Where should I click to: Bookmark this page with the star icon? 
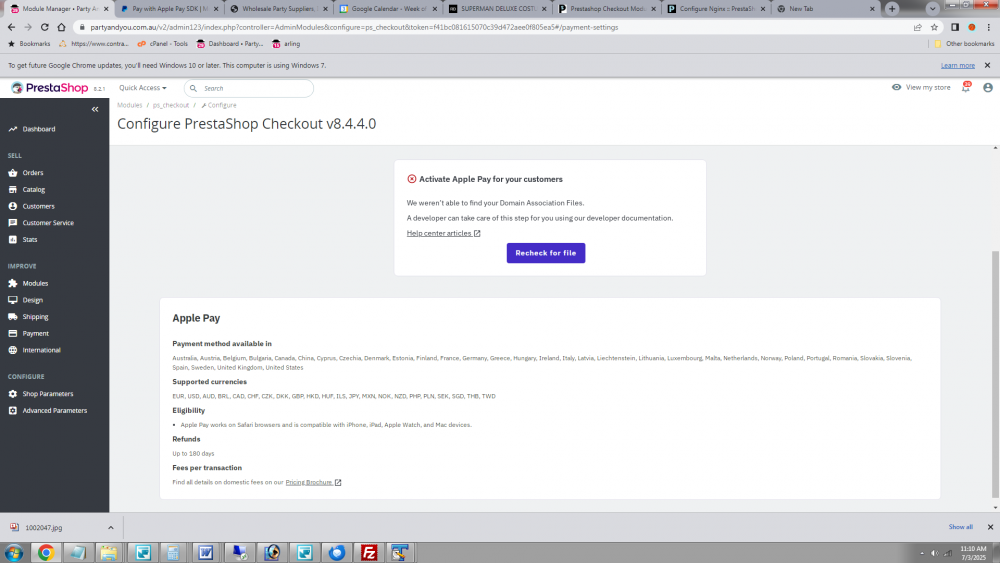[934, 27]
